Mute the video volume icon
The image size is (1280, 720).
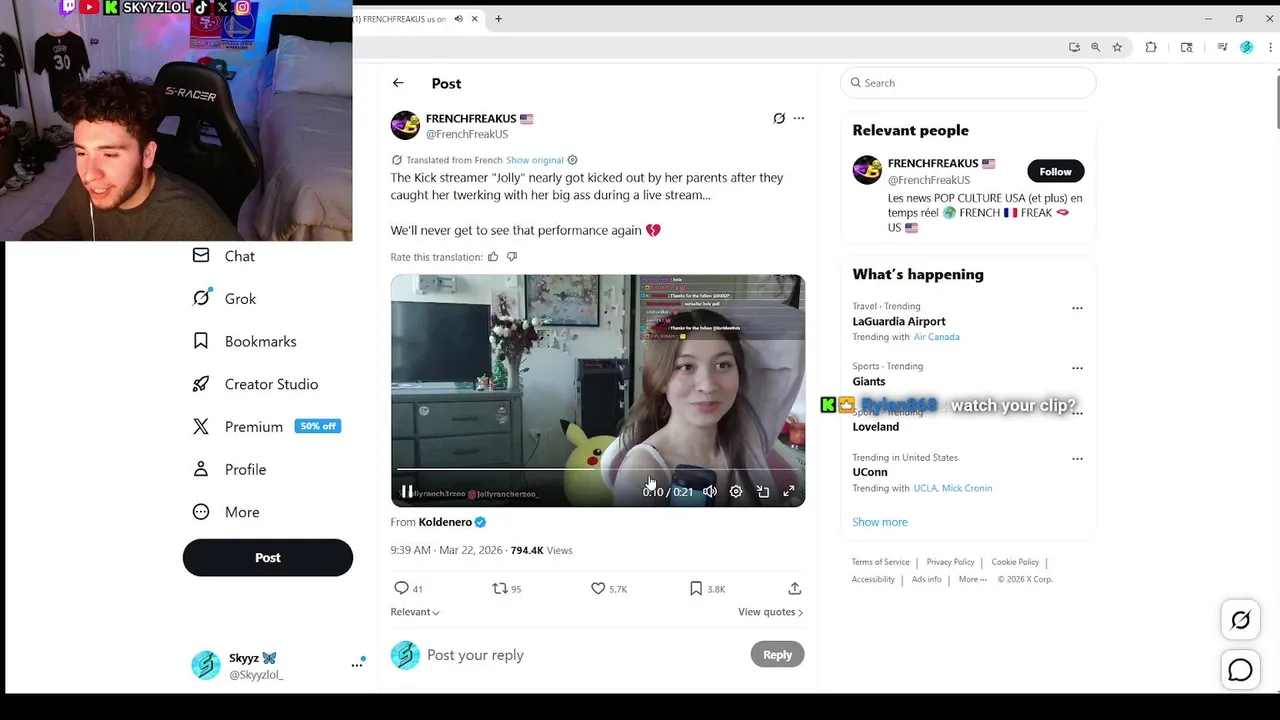coord(710,491)
